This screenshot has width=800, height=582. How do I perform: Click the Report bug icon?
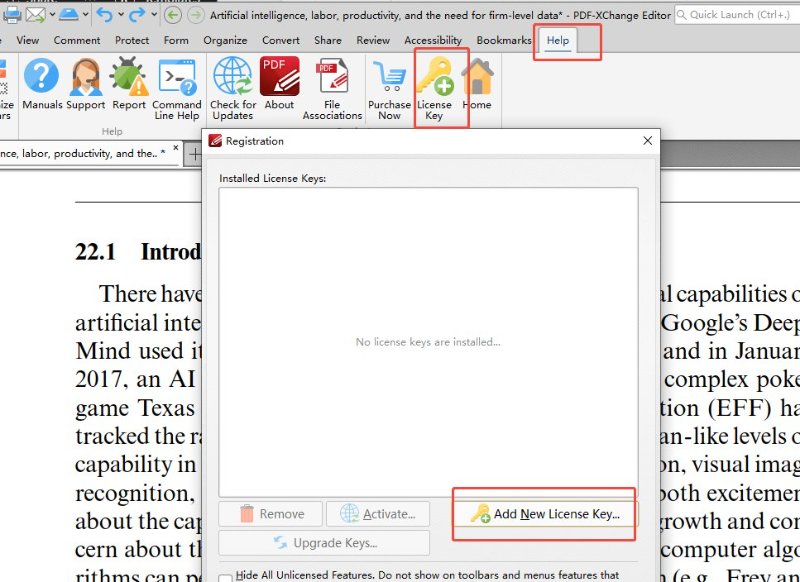128,84
